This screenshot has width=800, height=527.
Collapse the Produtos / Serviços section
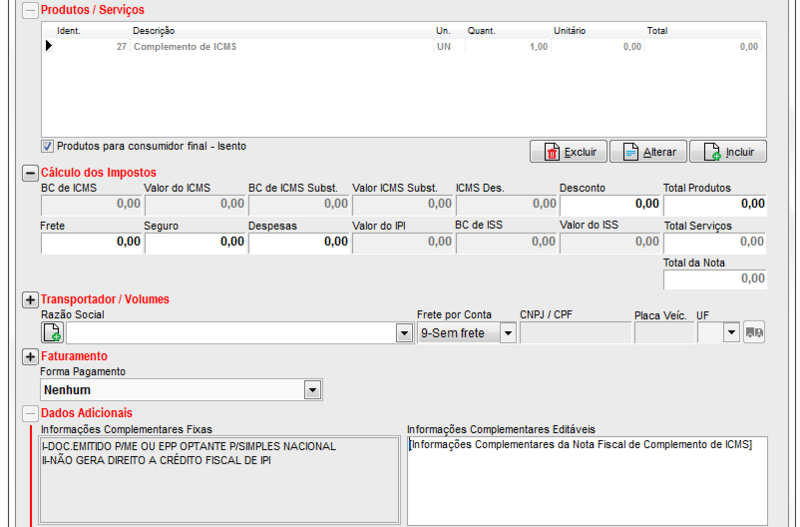click(30, 10)
